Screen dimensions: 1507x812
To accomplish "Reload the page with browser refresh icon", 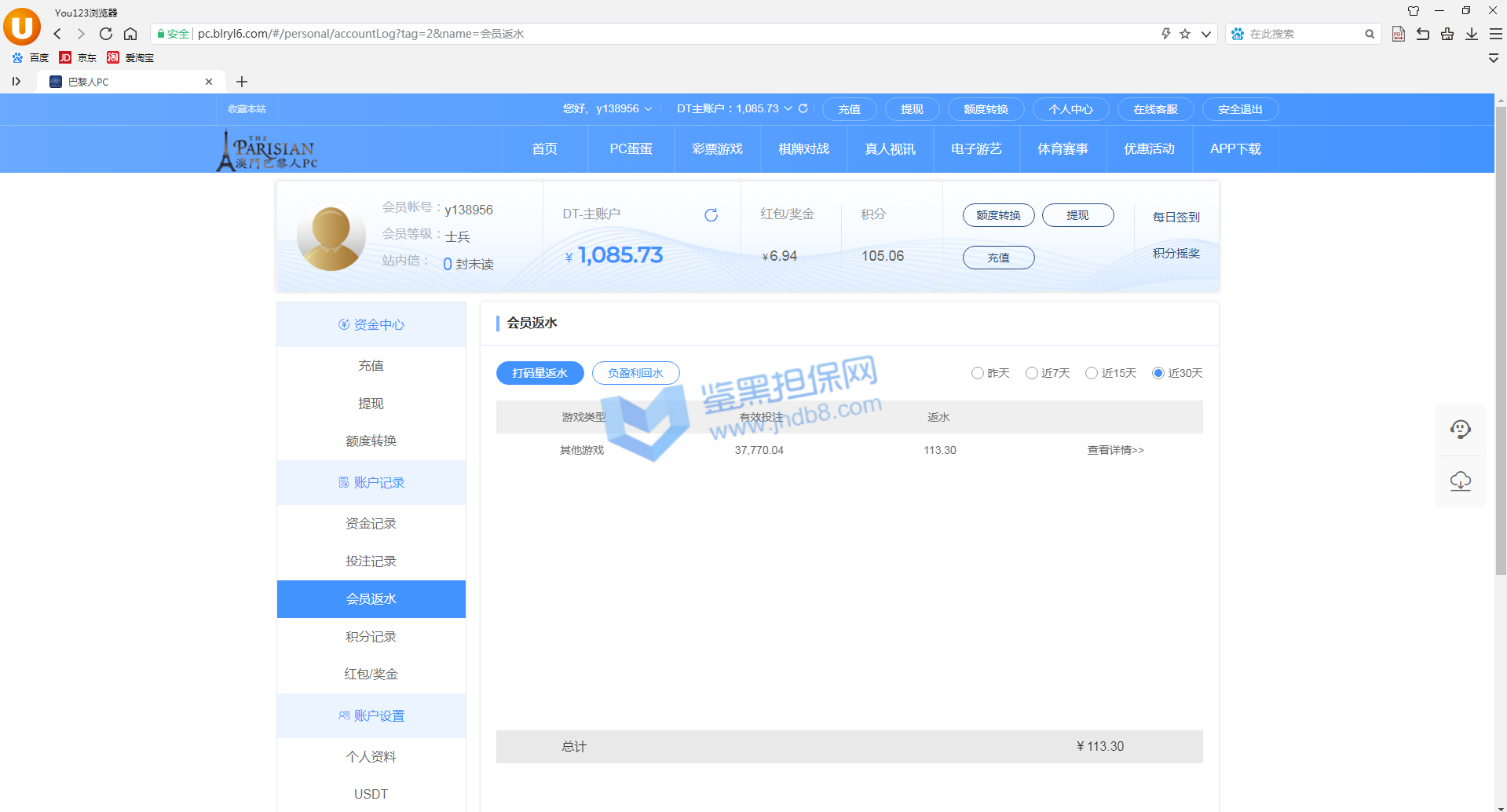I will tap(106, 34).
